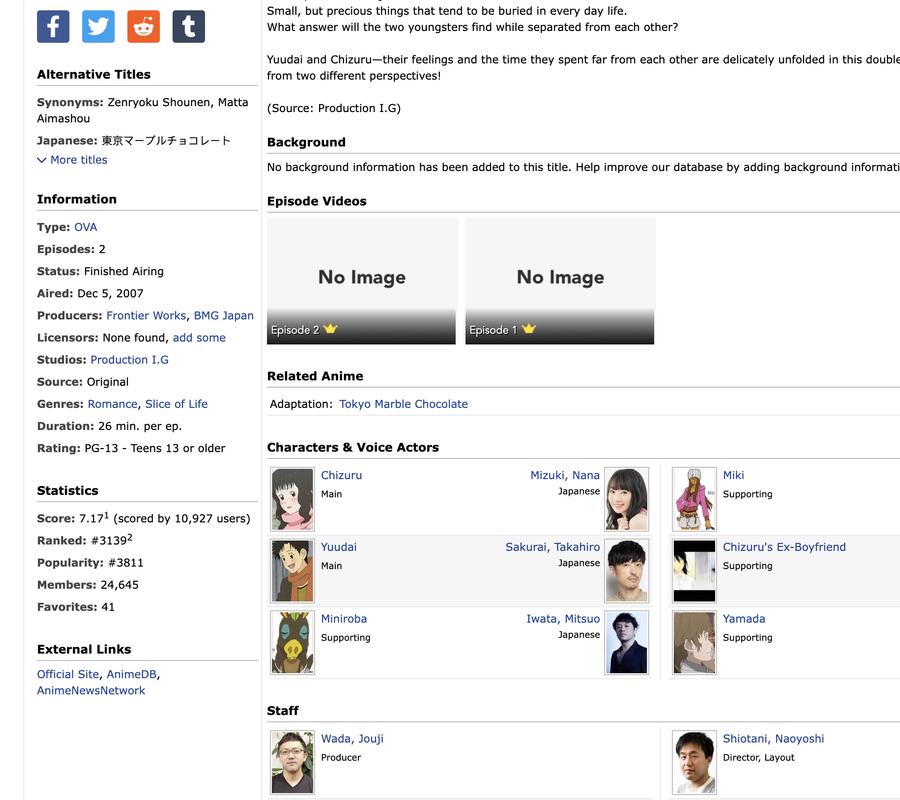Open Tokyo Marble Chocolate adaptation link
Screen dimensions: 900x800
[x=403, y=404]
